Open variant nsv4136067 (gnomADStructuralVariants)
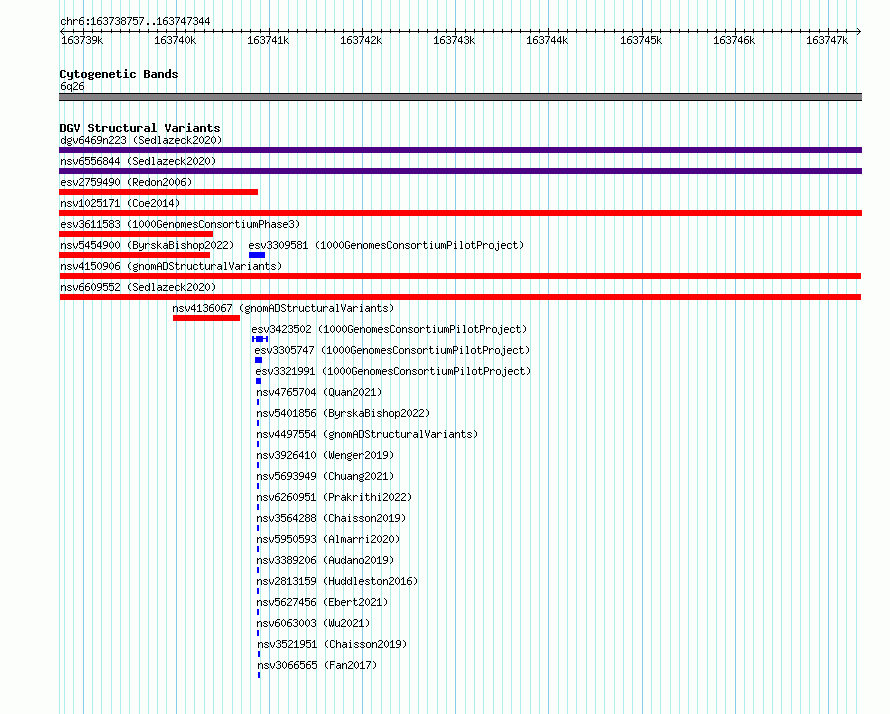 283,308
